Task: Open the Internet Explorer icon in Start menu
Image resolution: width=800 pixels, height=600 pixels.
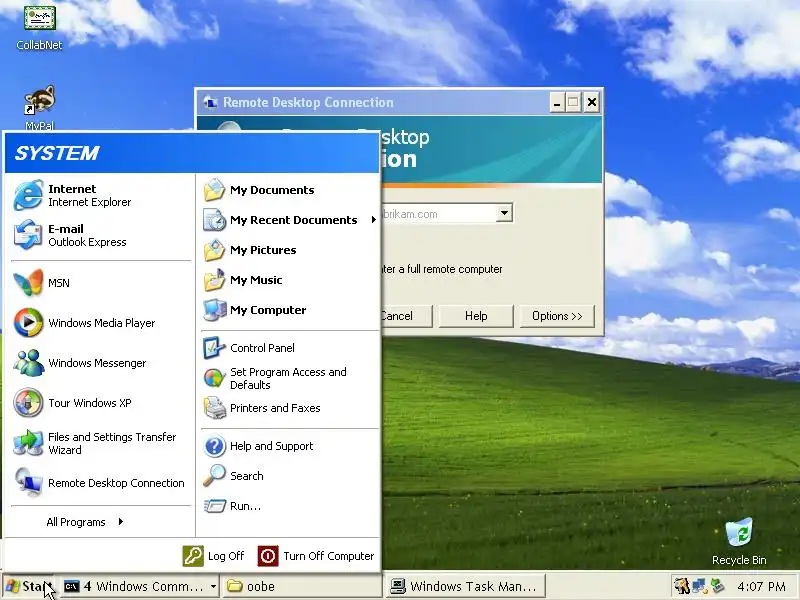Action: (x=28, y=195)
